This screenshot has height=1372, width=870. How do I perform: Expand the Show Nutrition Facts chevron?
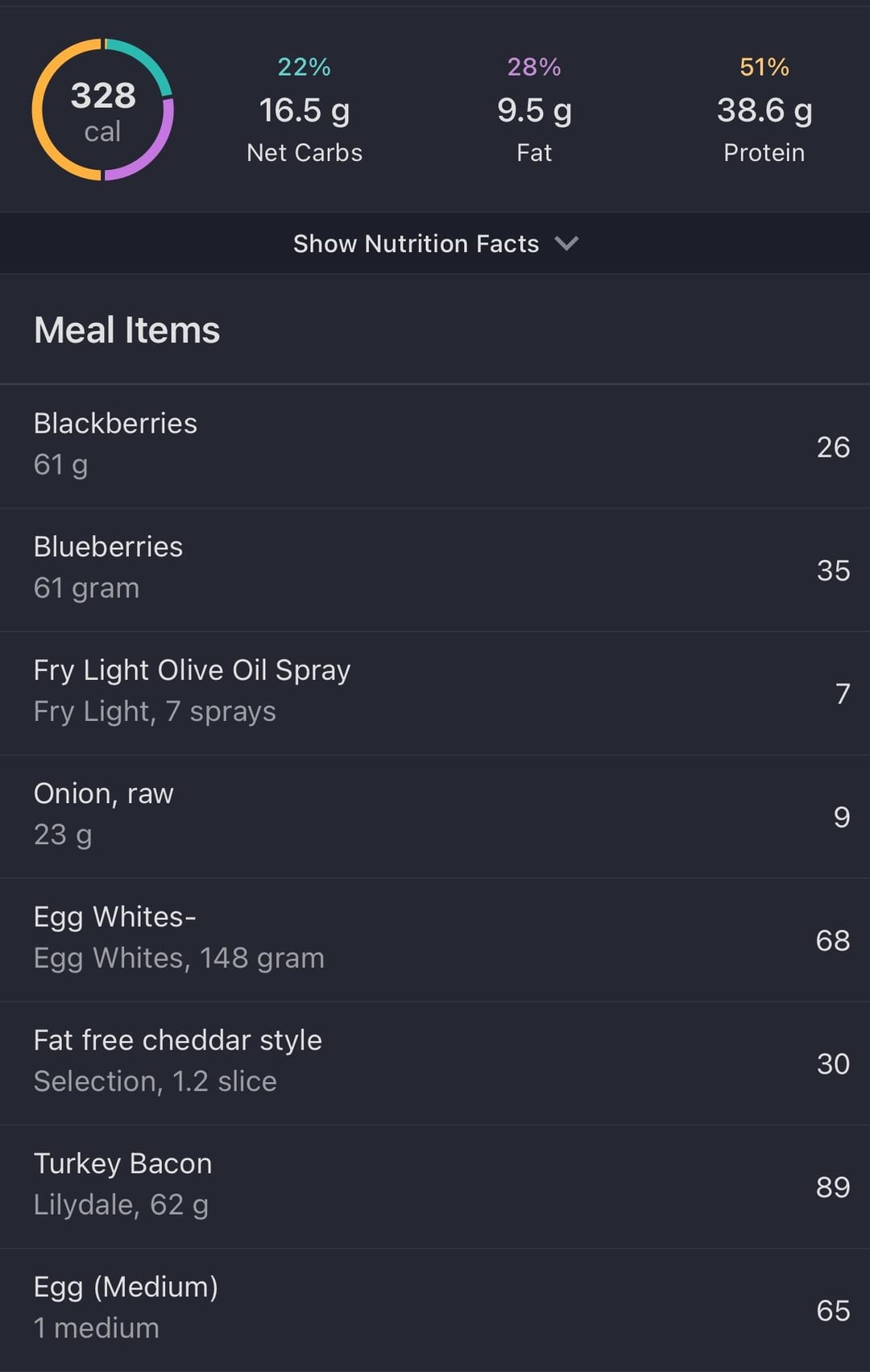(566, 243)
